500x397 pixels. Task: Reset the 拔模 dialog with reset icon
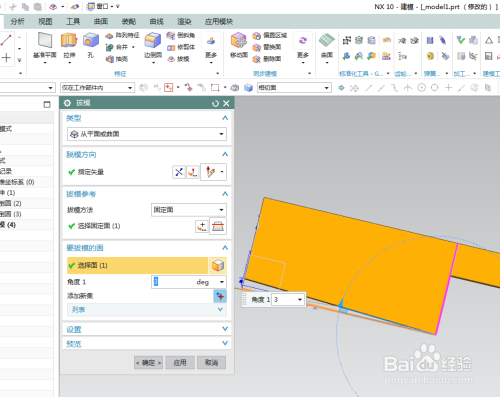coord(215,103)
